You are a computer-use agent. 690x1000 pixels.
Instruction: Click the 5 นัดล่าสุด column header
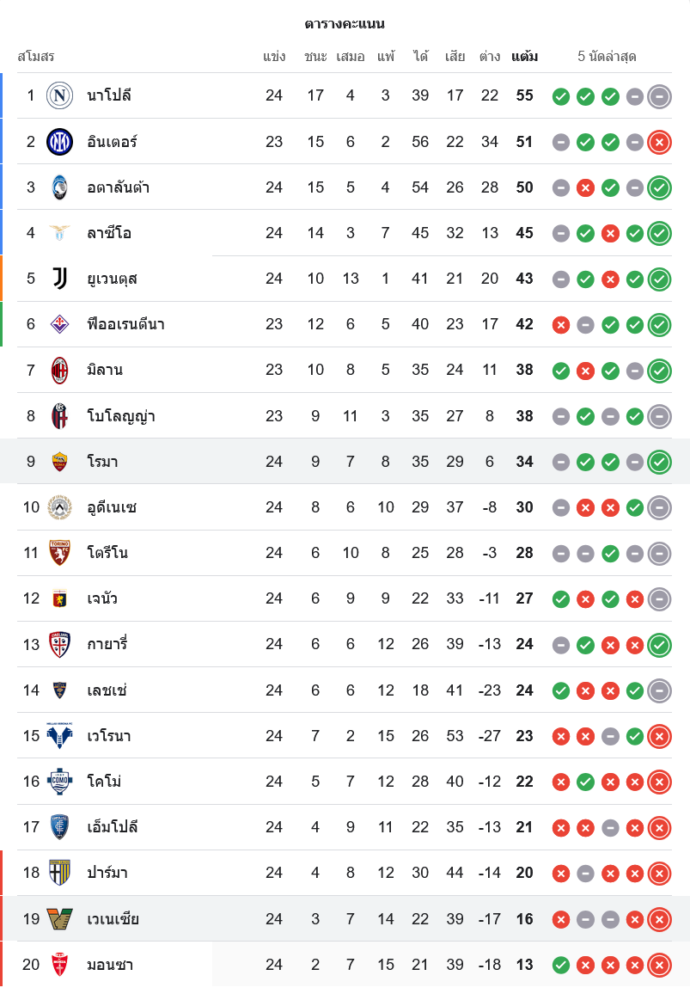(607, 56)
